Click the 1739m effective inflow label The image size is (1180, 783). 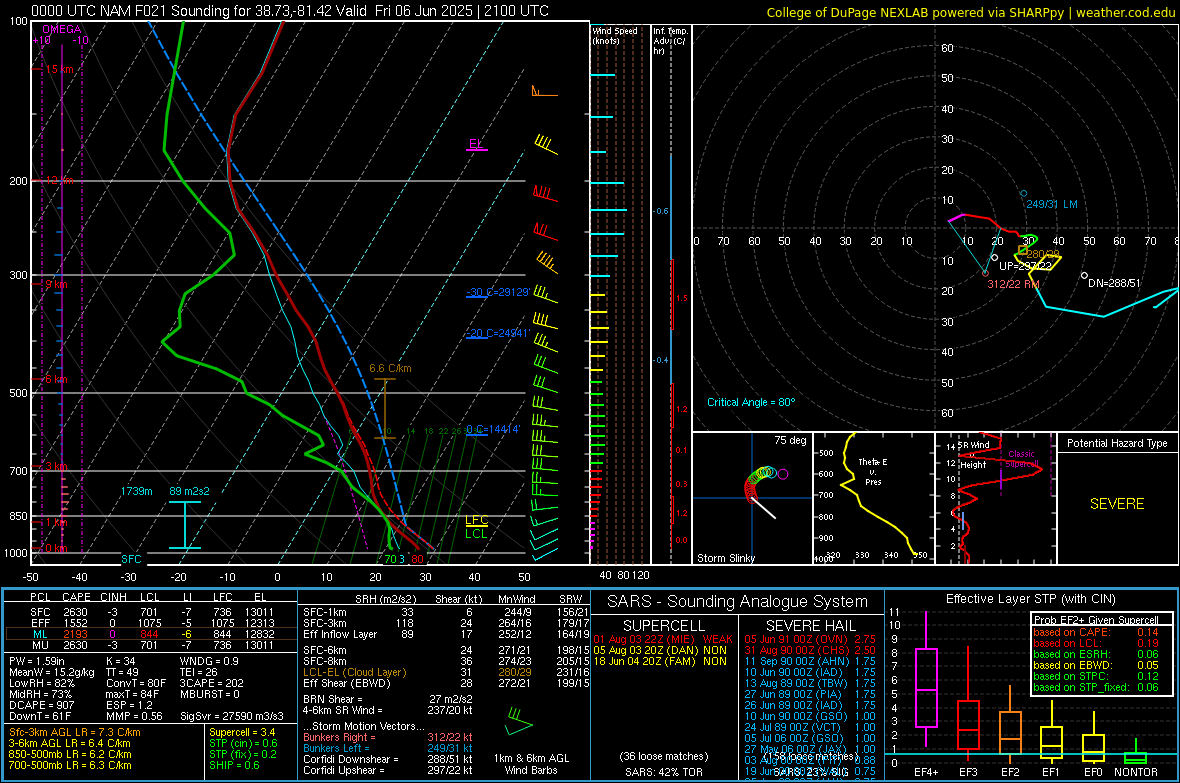[x=136, y=491]
